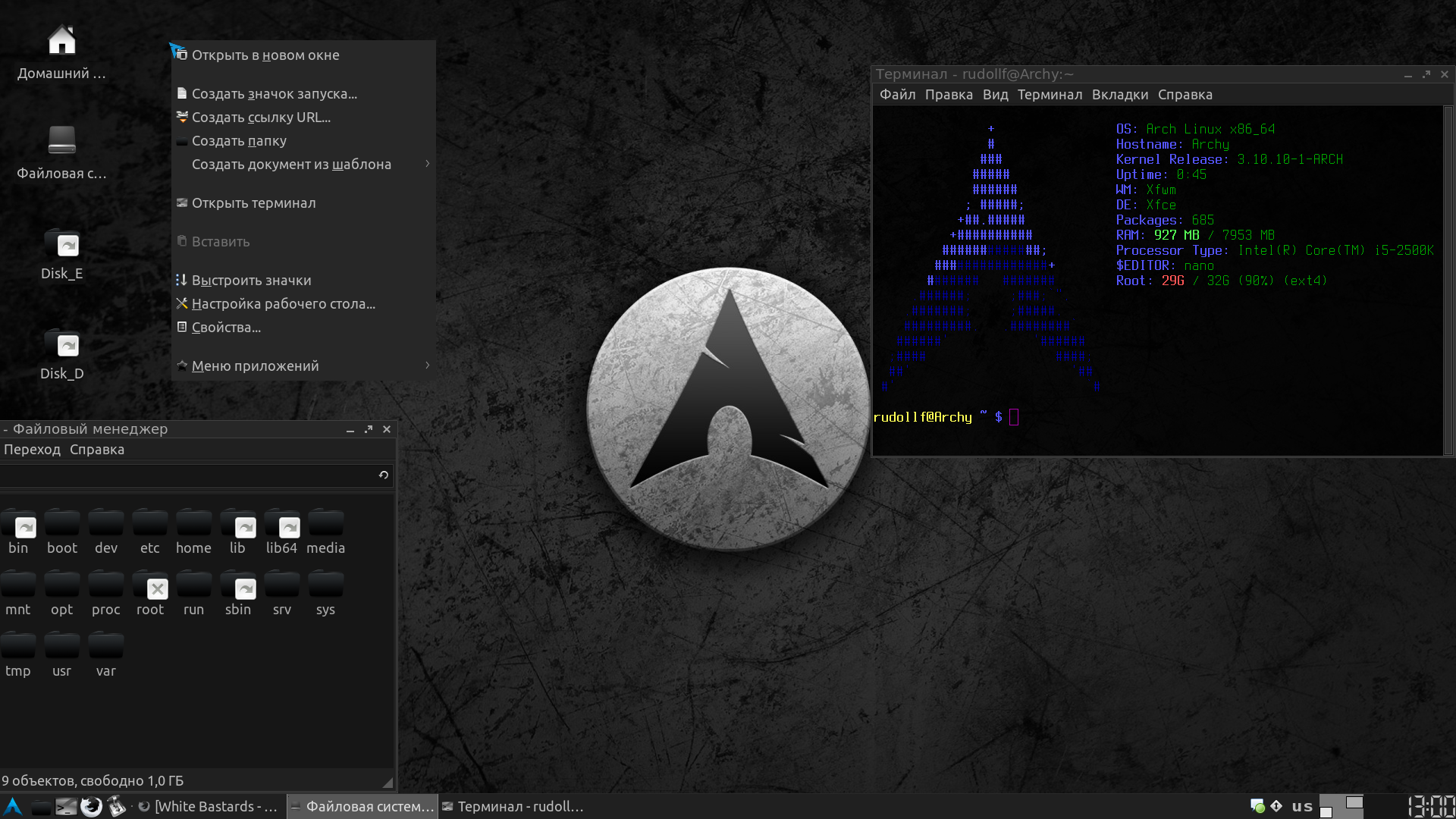The width and height of the screenshot is (1456, 819).
Task: Open the bin folder in file manager
Action: 18,532
